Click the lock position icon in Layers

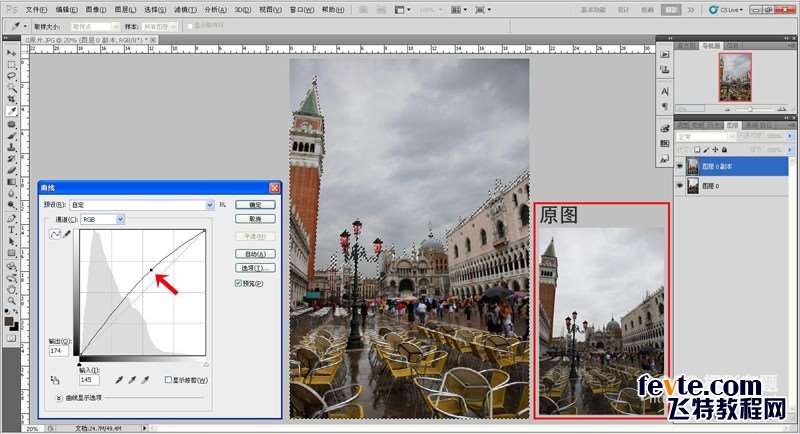pos(715,149)
